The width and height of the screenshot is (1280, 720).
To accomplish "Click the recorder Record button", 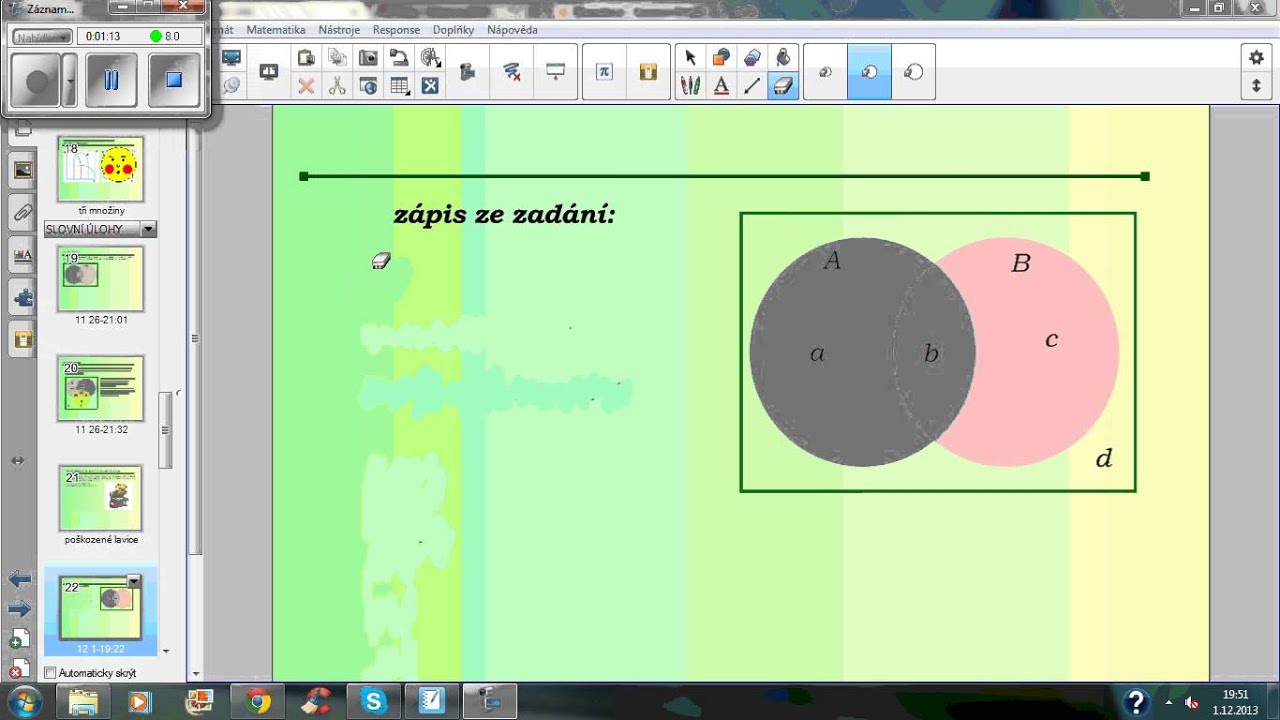I will coord(38,79).
